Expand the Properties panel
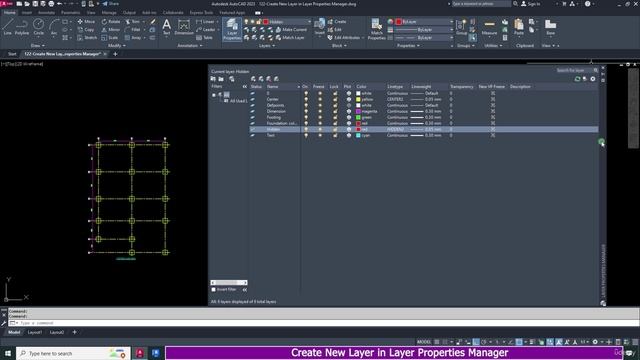640x360 pixels. pos(408,46)
